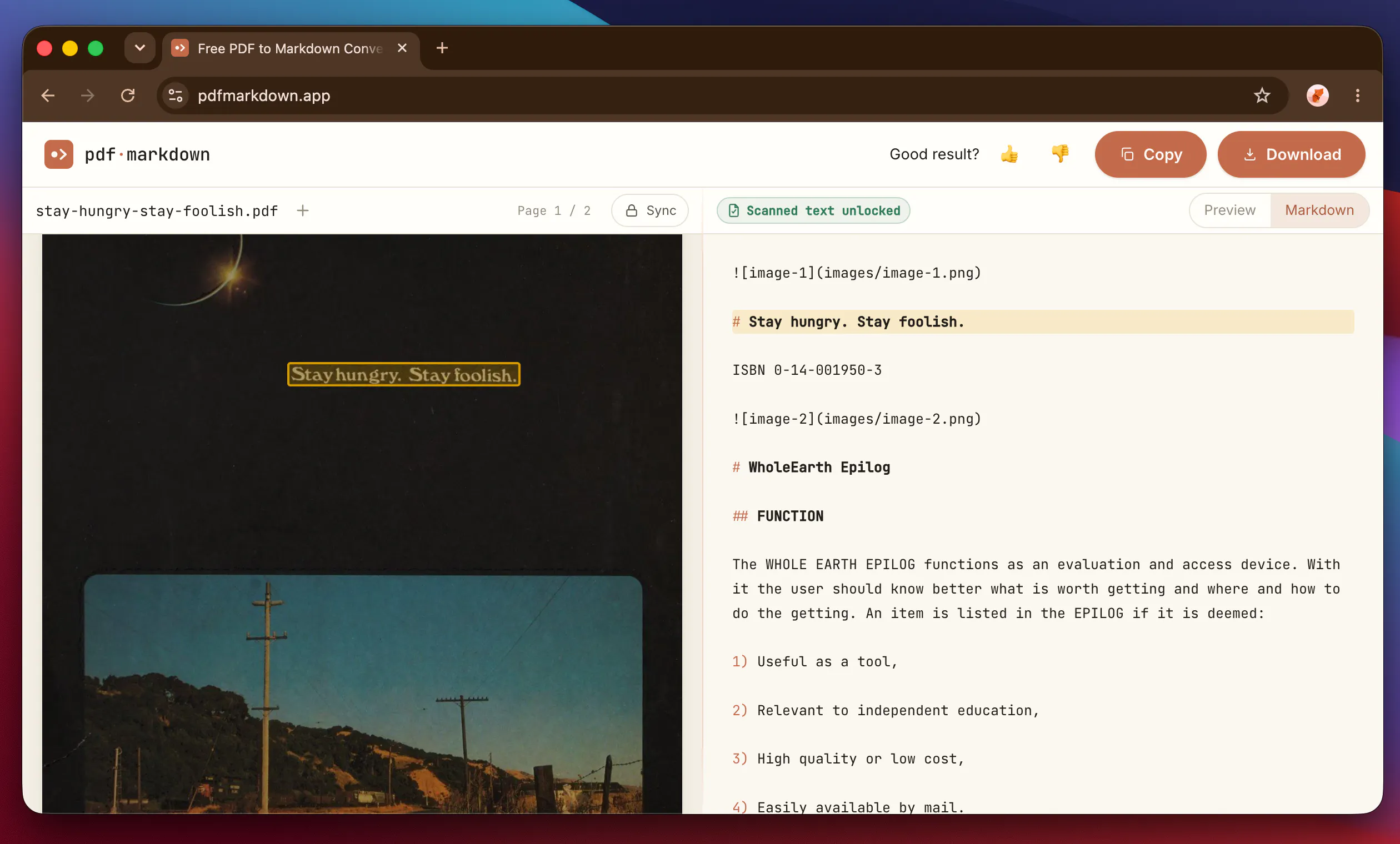Switch to the Markdown tab
The width and height of the screenshot is (1400, 844).
(1319, 210)
